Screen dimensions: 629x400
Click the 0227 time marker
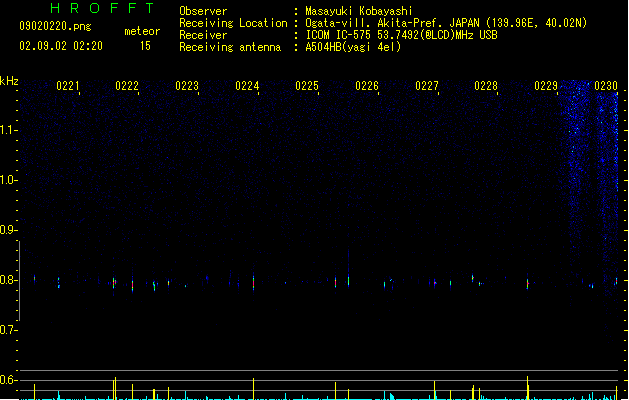[427, 86]
